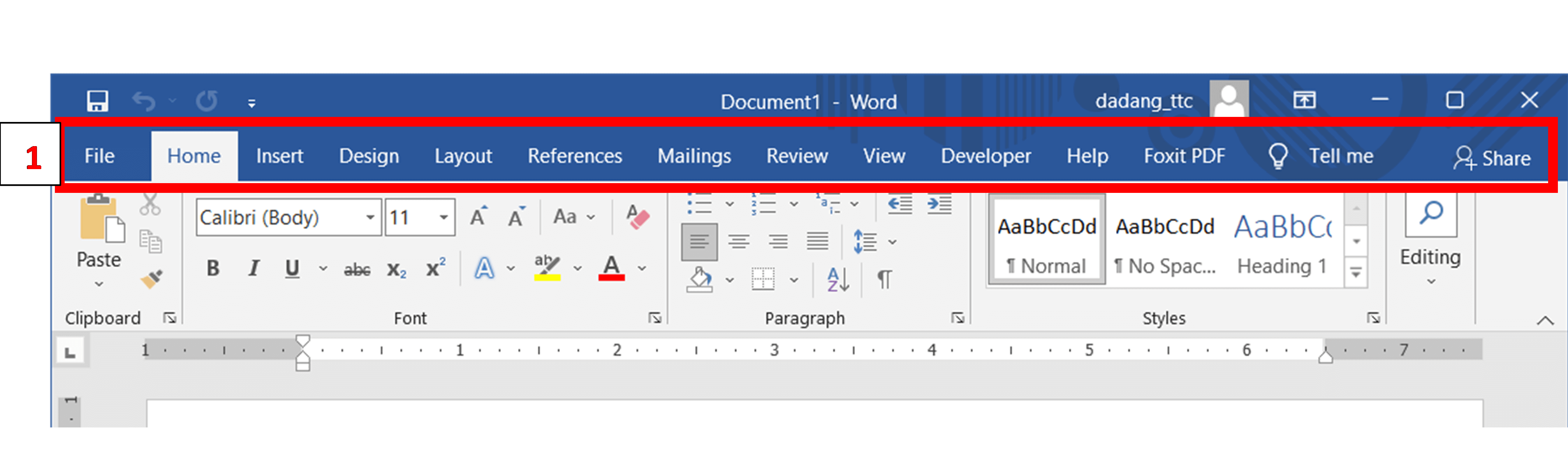Apply Underline to text
The height and width of the screenshot is (459, 1568).
pos(292,268)
